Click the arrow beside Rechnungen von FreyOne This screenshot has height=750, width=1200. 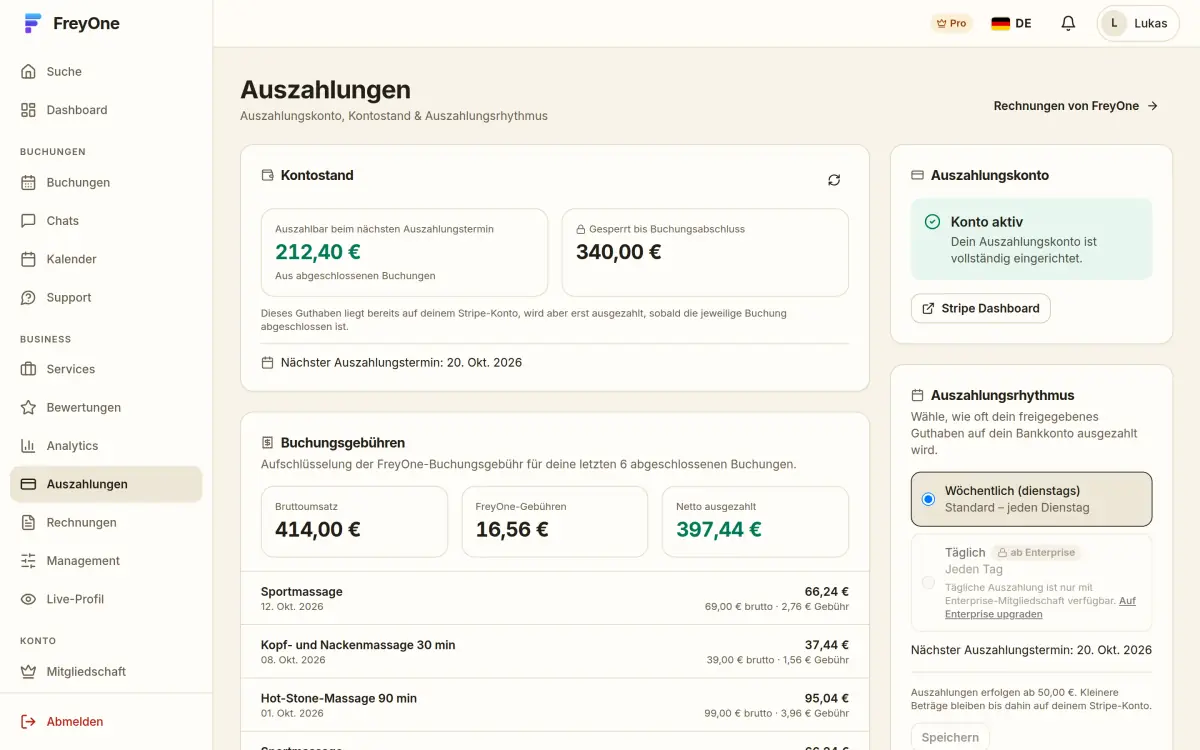pyautogui.click(x=1152, y=106)
